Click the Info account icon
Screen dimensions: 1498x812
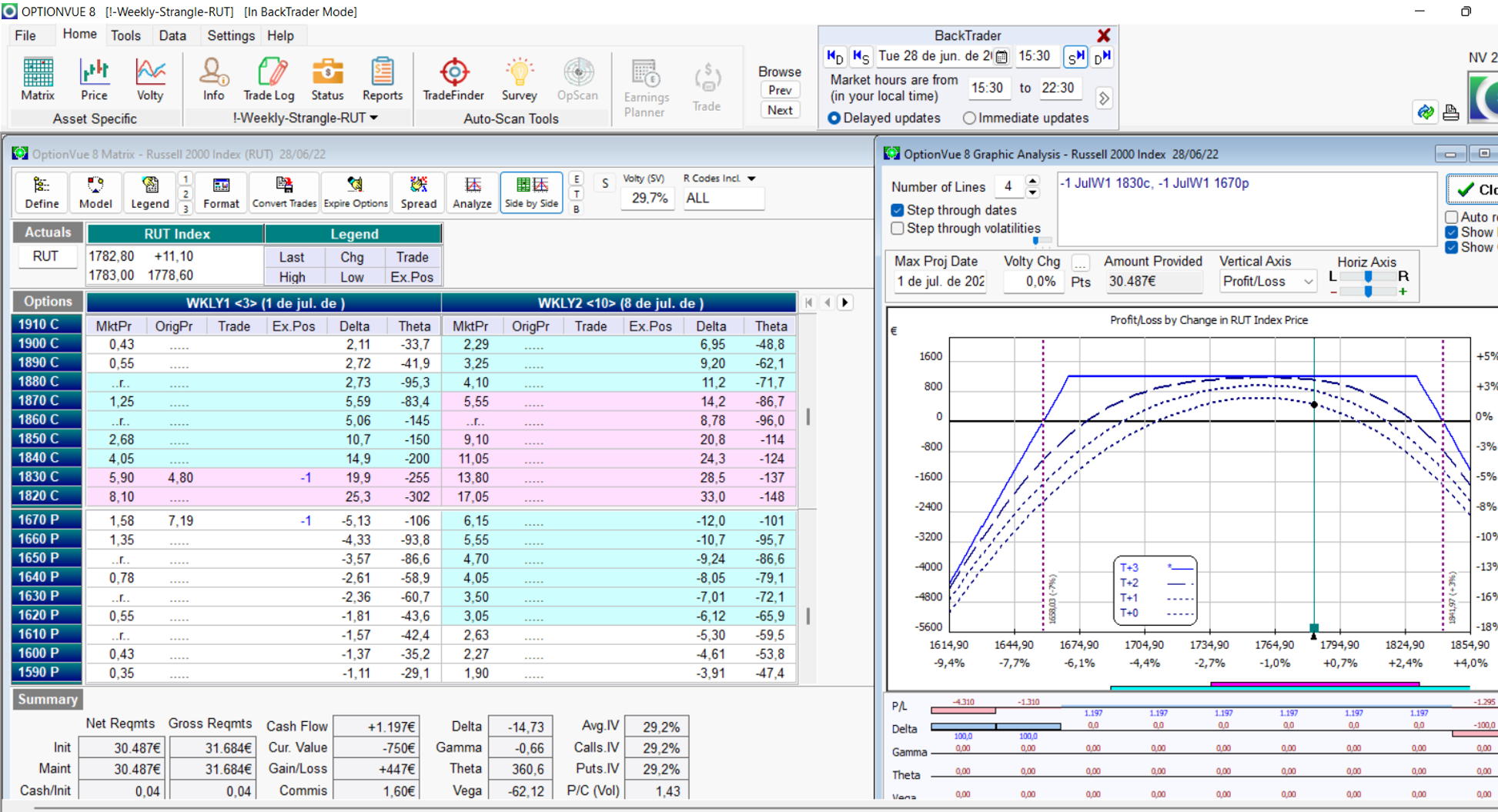point(213,79)
